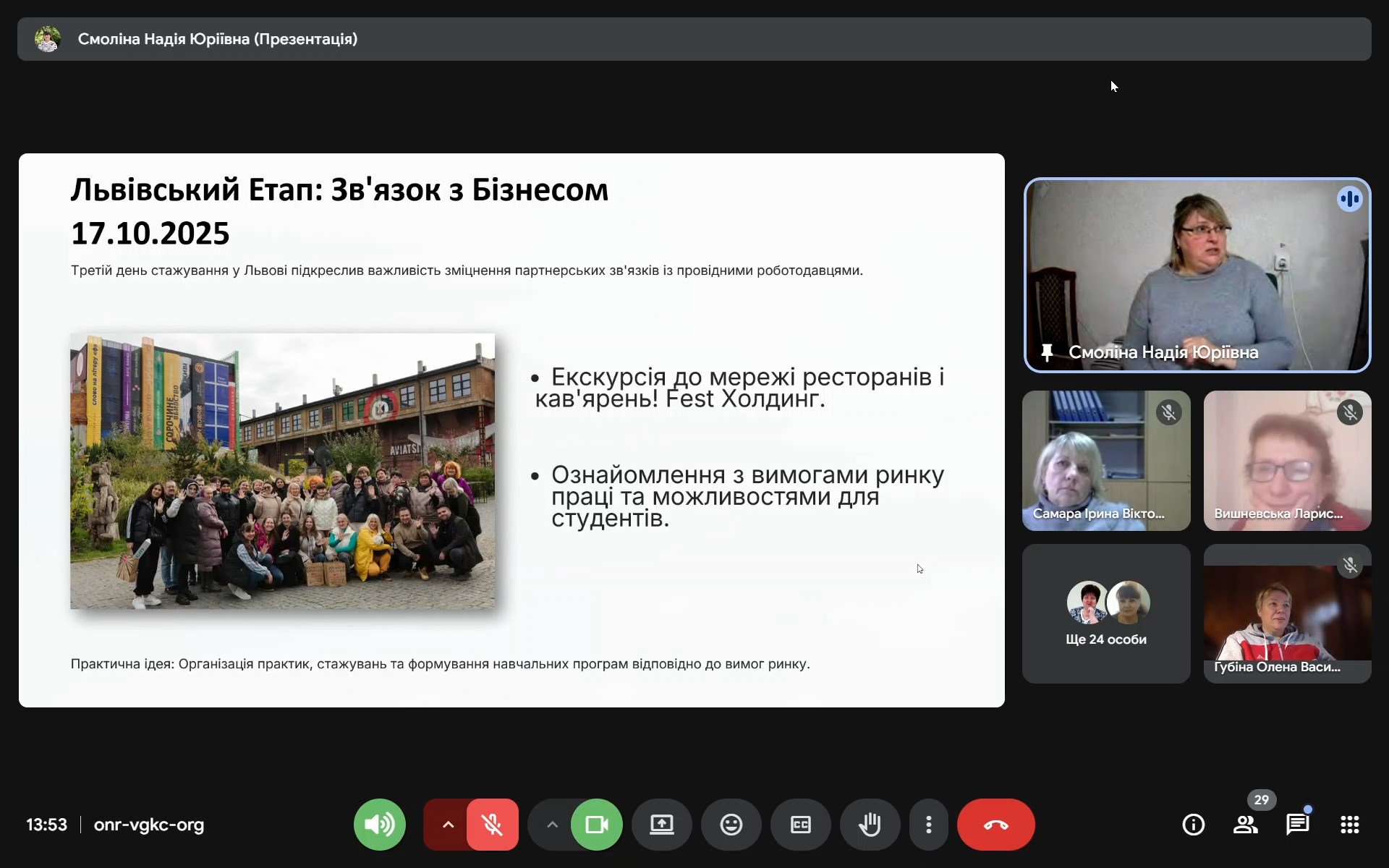Click the Present screen share icon
The height and width of the screenshot is (868, 1389).
[661, 825]
